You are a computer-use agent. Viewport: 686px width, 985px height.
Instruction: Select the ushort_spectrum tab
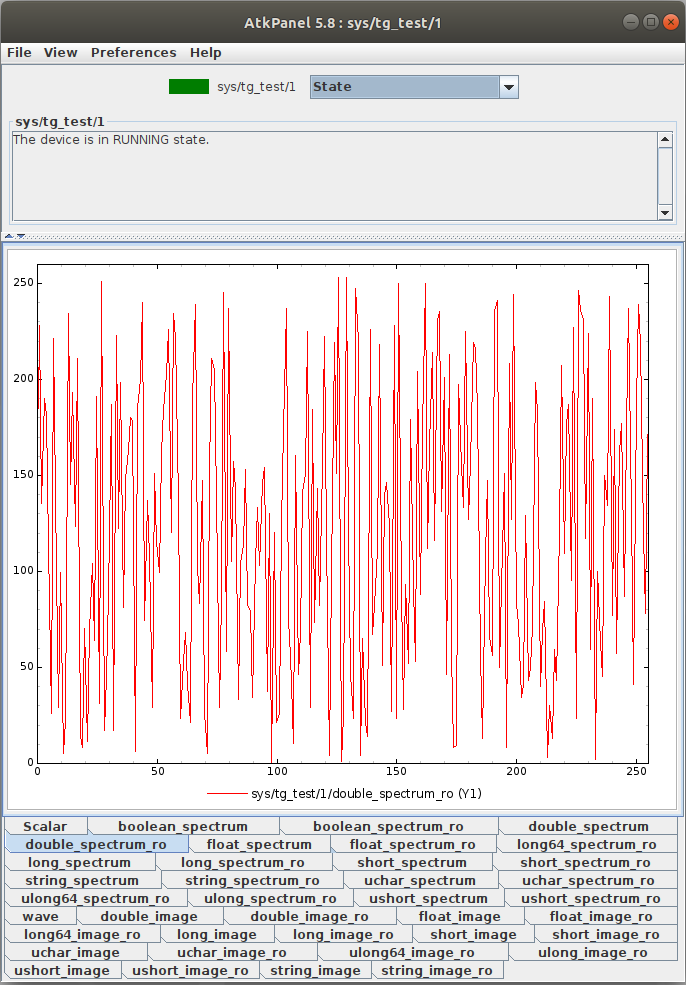(x=428, y=899)
